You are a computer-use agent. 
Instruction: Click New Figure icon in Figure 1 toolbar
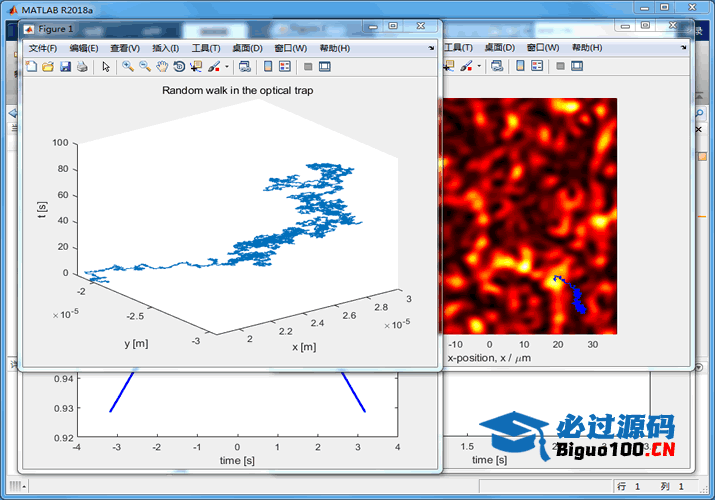coord(31,67)
